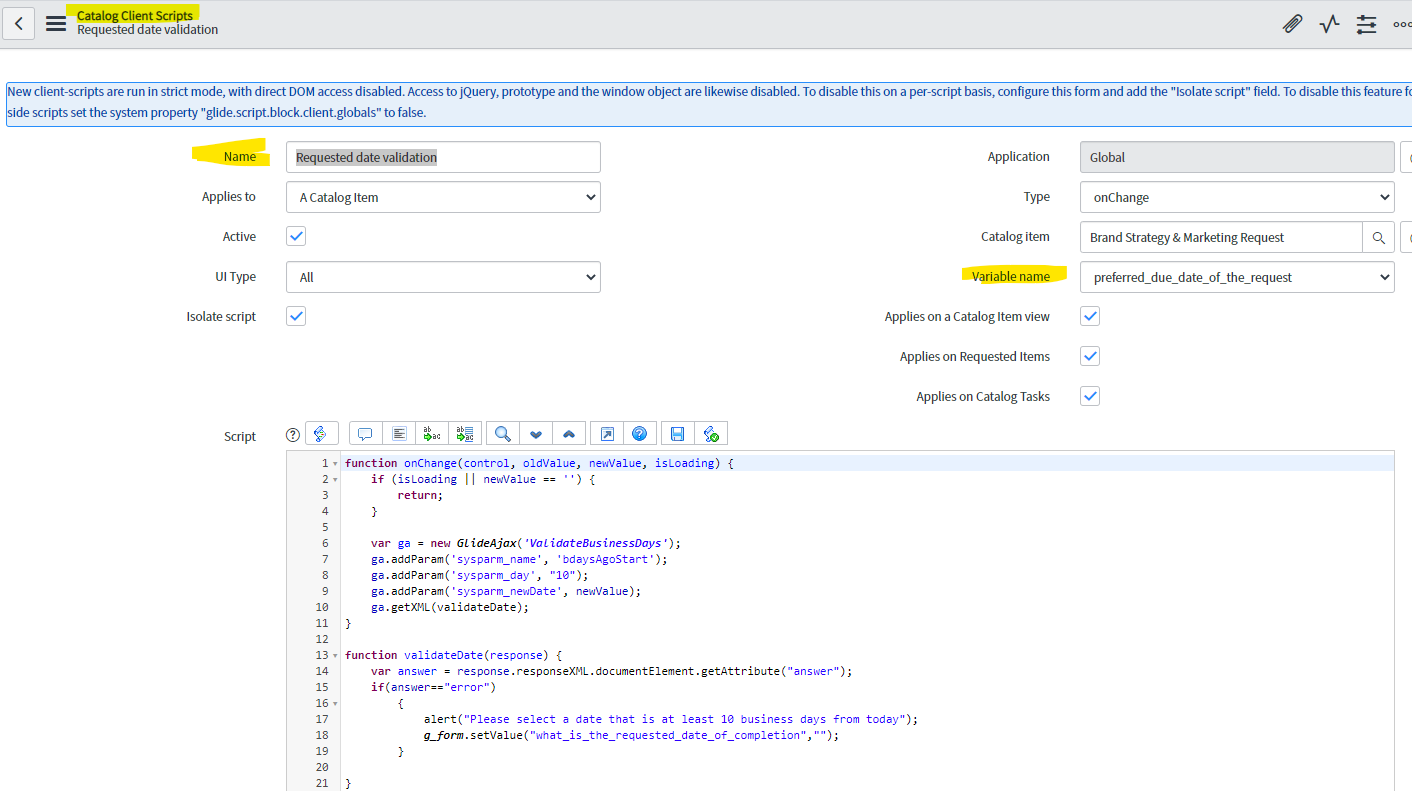Image resolution: width=1412 pixels, height=791 pixels.
Task: Open the Type dropdown showing onChange
Action: click(1236, 197)
